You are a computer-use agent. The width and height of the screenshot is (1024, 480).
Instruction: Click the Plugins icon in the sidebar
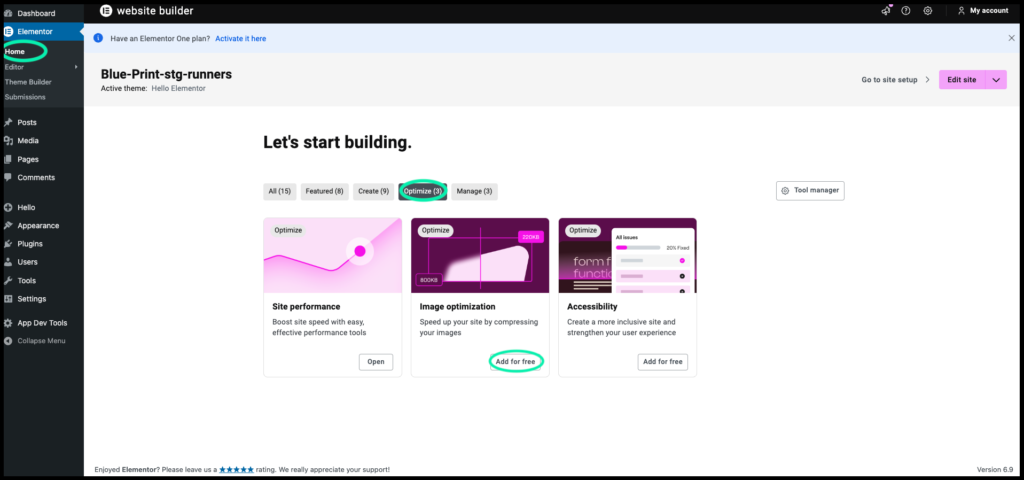pos(8,244)
